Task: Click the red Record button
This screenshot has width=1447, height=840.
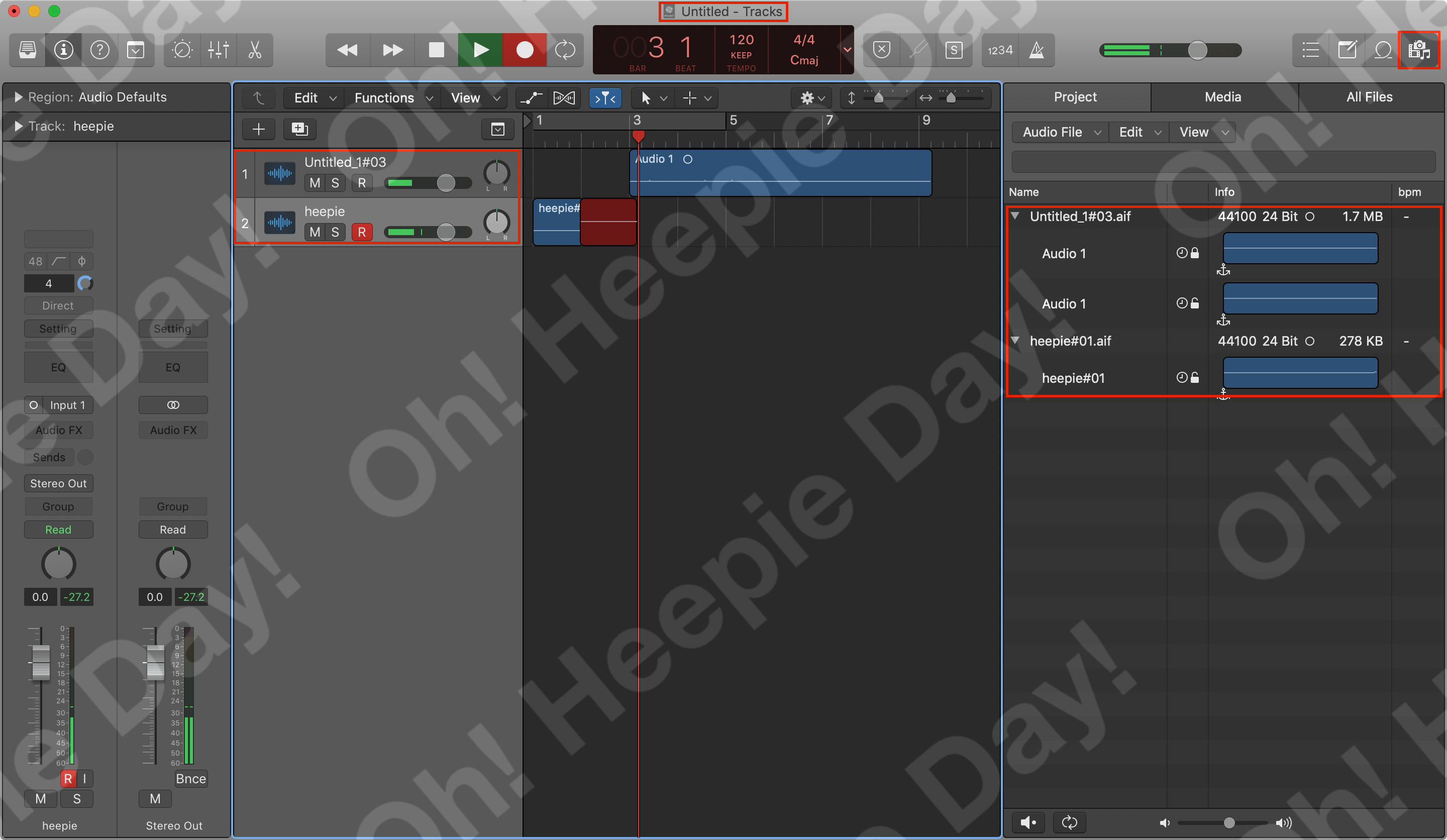Action: [x=525, y=51]
